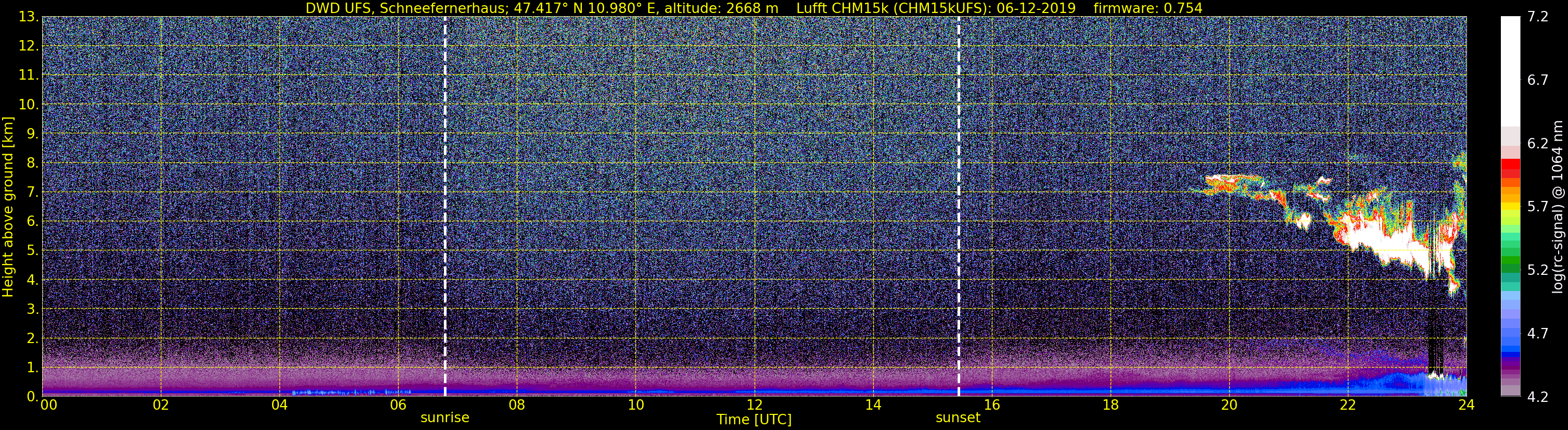Image resolution: width=1568 pixels, height=430 pixels.
Task: Click the time axis tick label 16
Action: click(991, 406)
